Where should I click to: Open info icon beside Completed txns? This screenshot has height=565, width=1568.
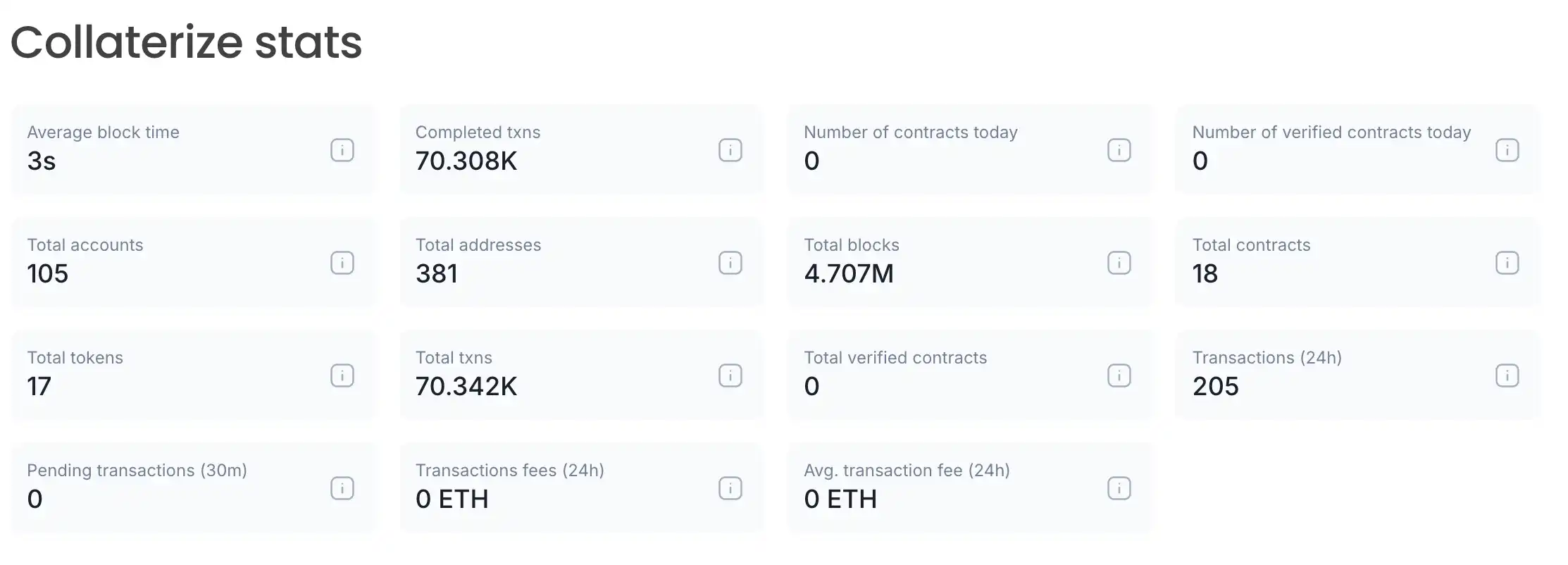(x=730, y=150)
